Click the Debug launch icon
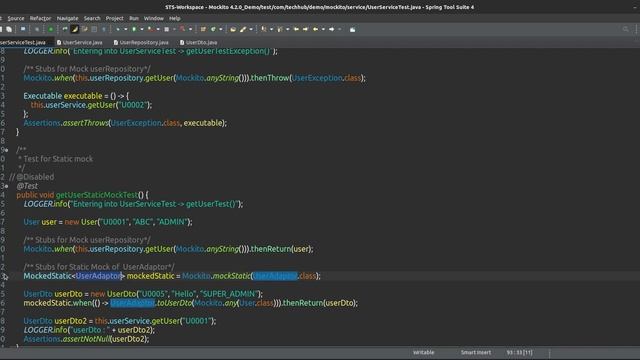The width and height of the screenshot is (640, 360). pos(118,29)
